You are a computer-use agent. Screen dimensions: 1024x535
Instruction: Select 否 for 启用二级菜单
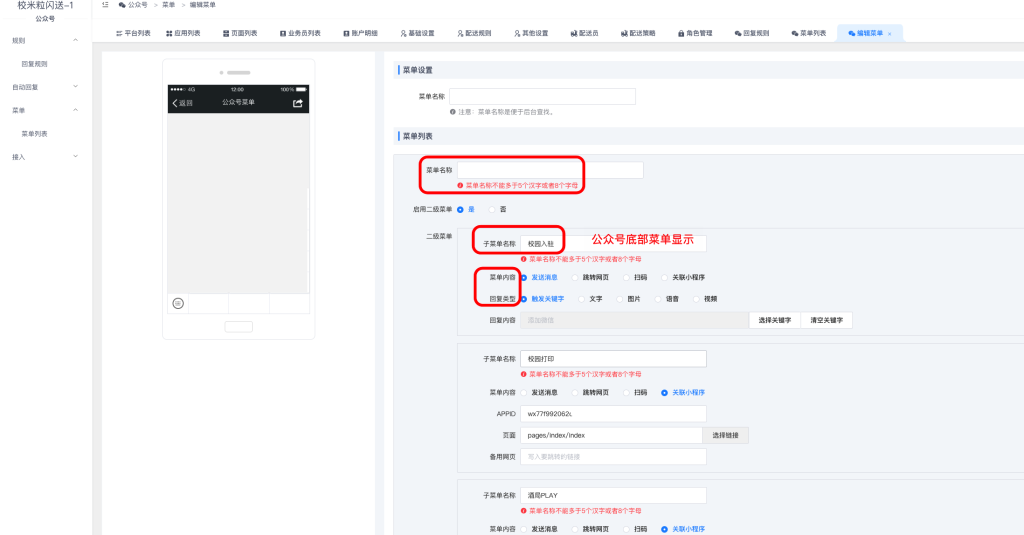(x=490, y=209)
